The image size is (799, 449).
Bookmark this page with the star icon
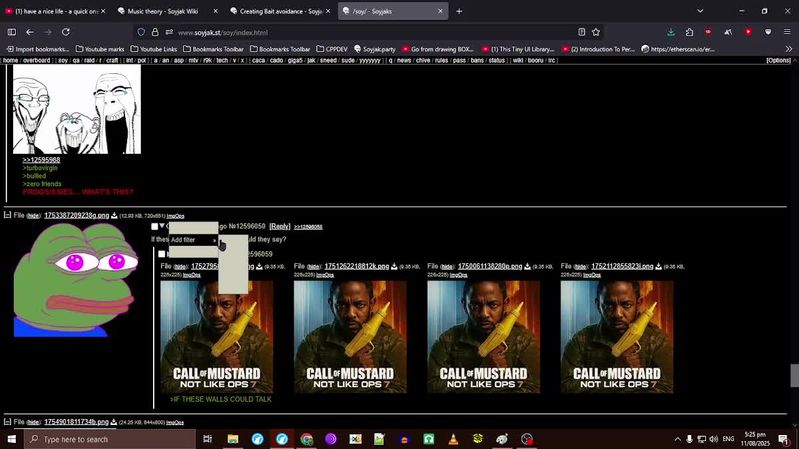[596, 32]
